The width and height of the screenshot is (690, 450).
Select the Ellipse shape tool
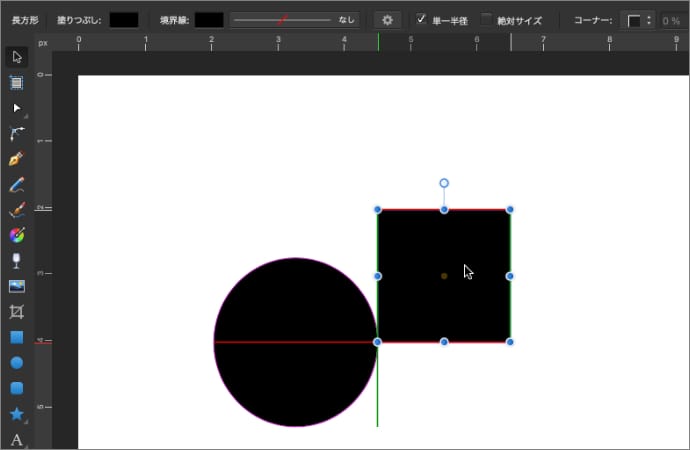[17, 363]
